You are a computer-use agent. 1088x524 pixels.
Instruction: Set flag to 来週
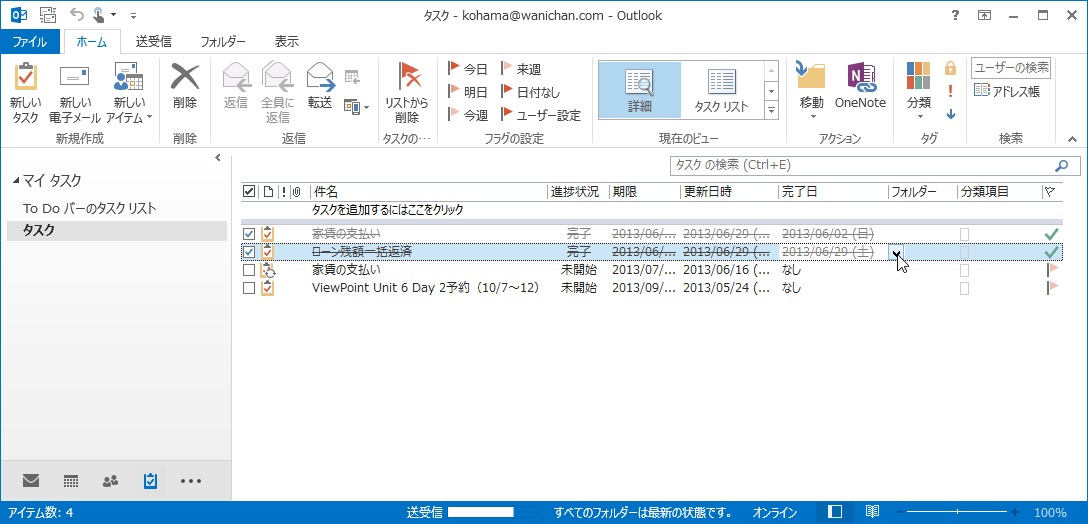click(521, 69)
